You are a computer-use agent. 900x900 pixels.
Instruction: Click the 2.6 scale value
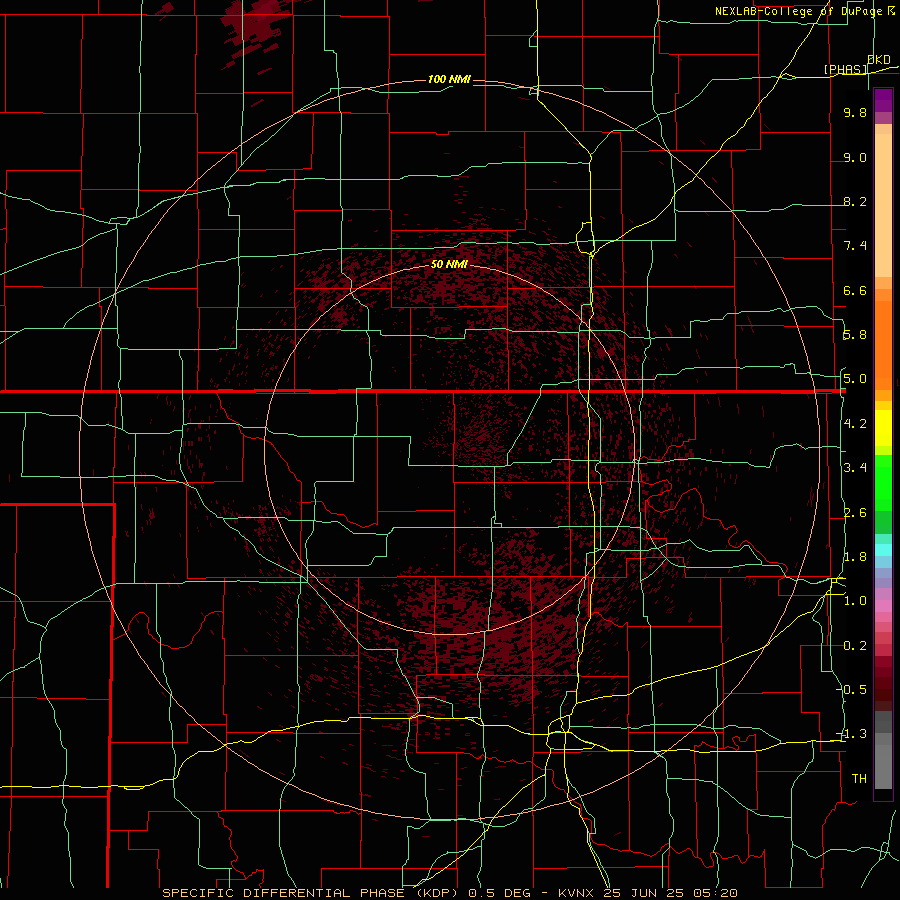pos(855,513)
